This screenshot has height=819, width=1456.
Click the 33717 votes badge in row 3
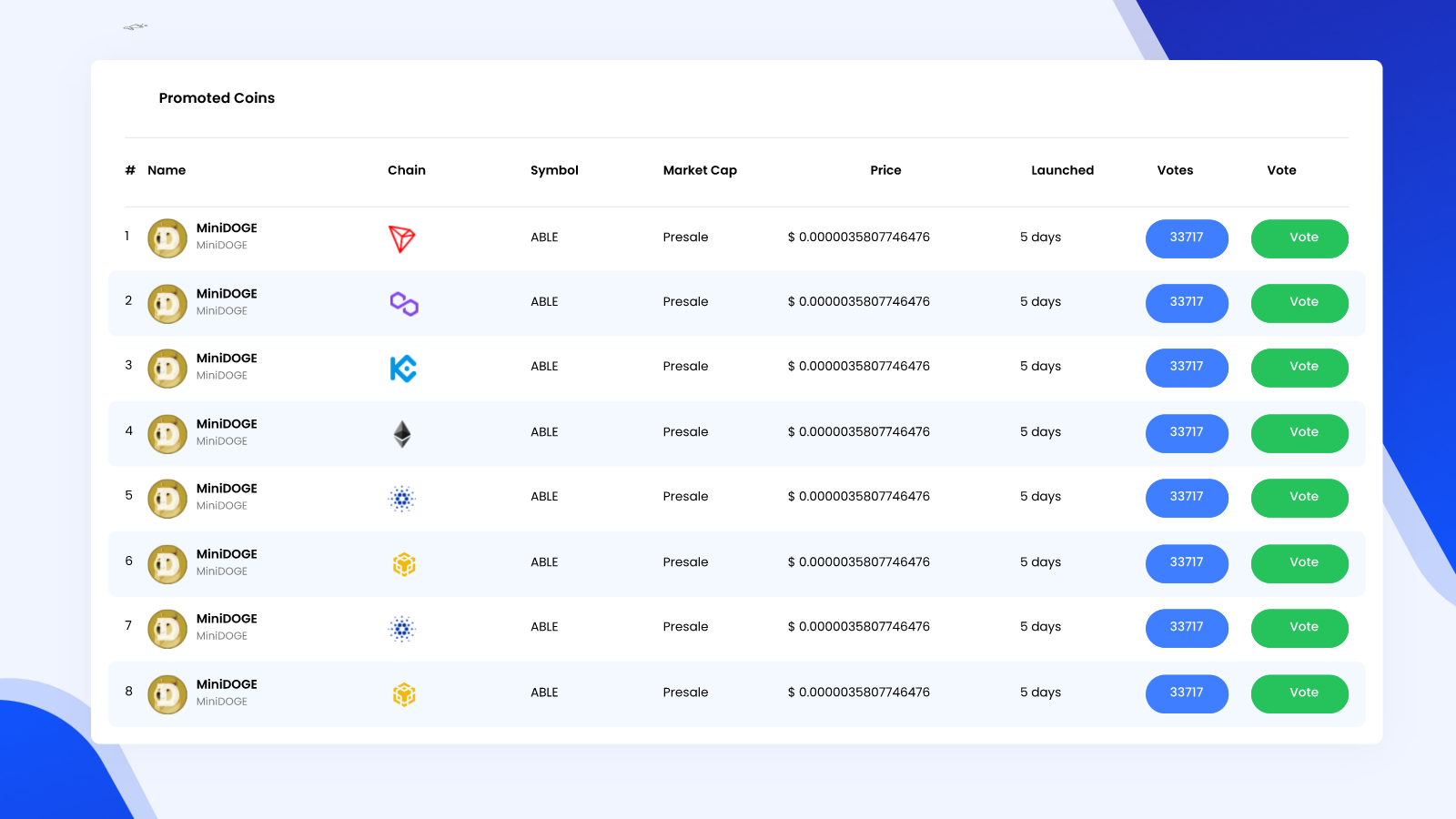point(1187,368)
